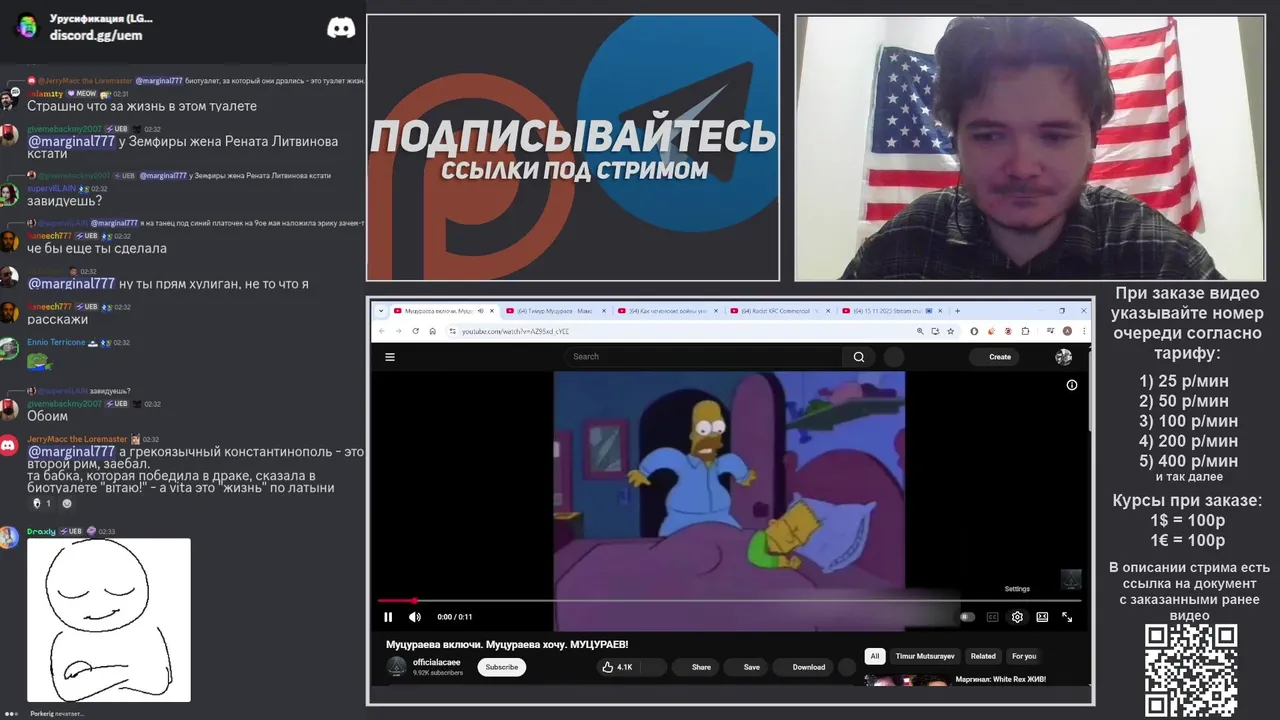The width and height of the screenshot is (1280, 720).
Task: Open suggested video 'Маргинал: White Rex ЖИВ!'
Action: [x=1000, y=680]
